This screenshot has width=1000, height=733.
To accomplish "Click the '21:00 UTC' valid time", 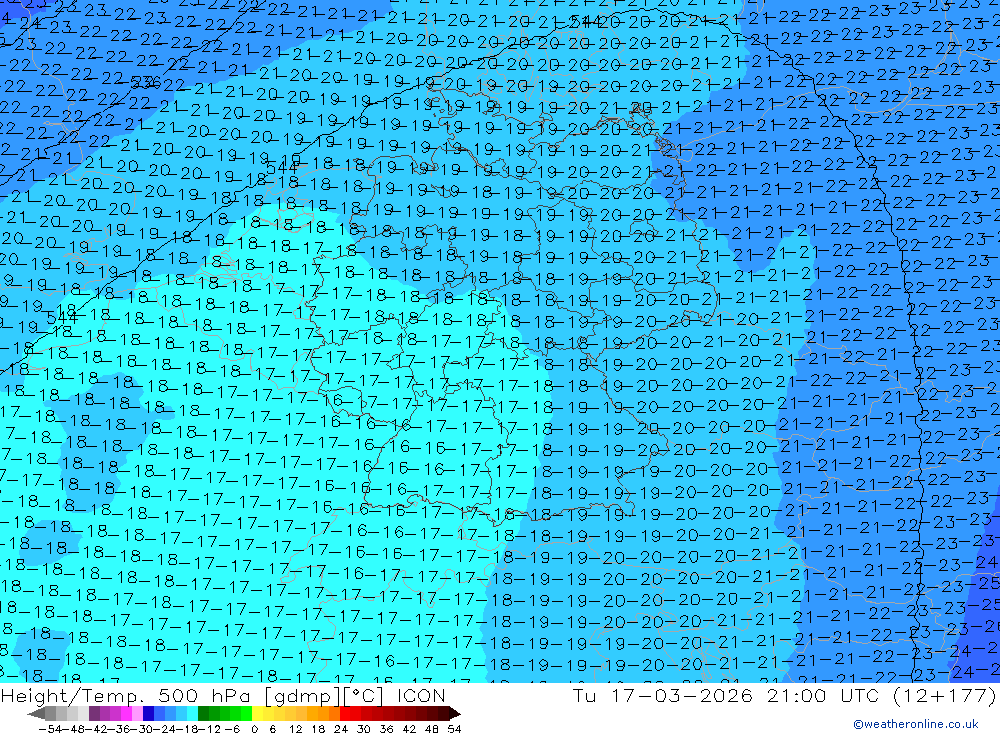I will 823,695.
